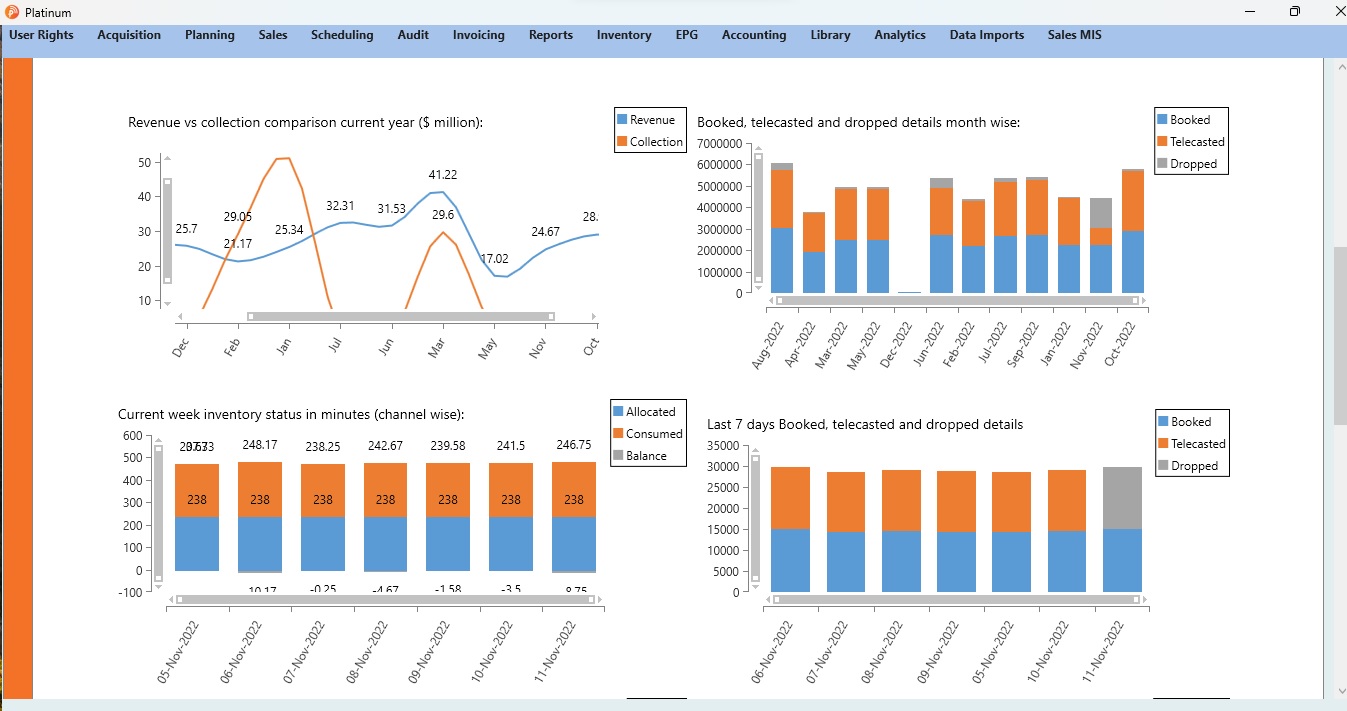Image resolution: width=1347 pixels, height=711 pixels.
Task: Click the Platinum app logo icon
Action: 12,12
